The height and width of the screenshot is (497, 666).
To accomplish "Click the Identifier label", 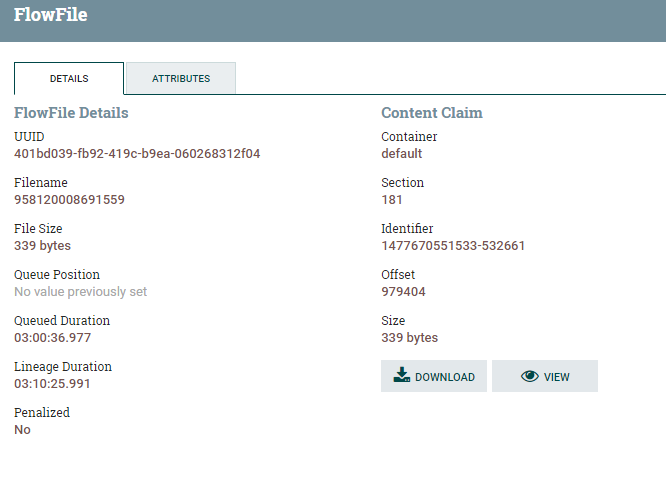I will tap(407, 229).
